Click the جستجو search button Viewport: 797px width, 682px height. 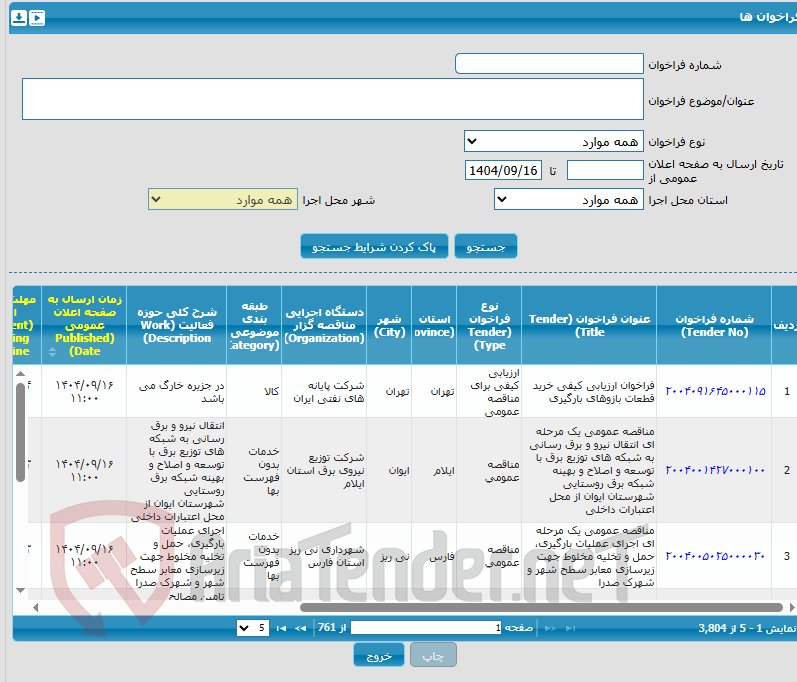(x=485, y=246)
